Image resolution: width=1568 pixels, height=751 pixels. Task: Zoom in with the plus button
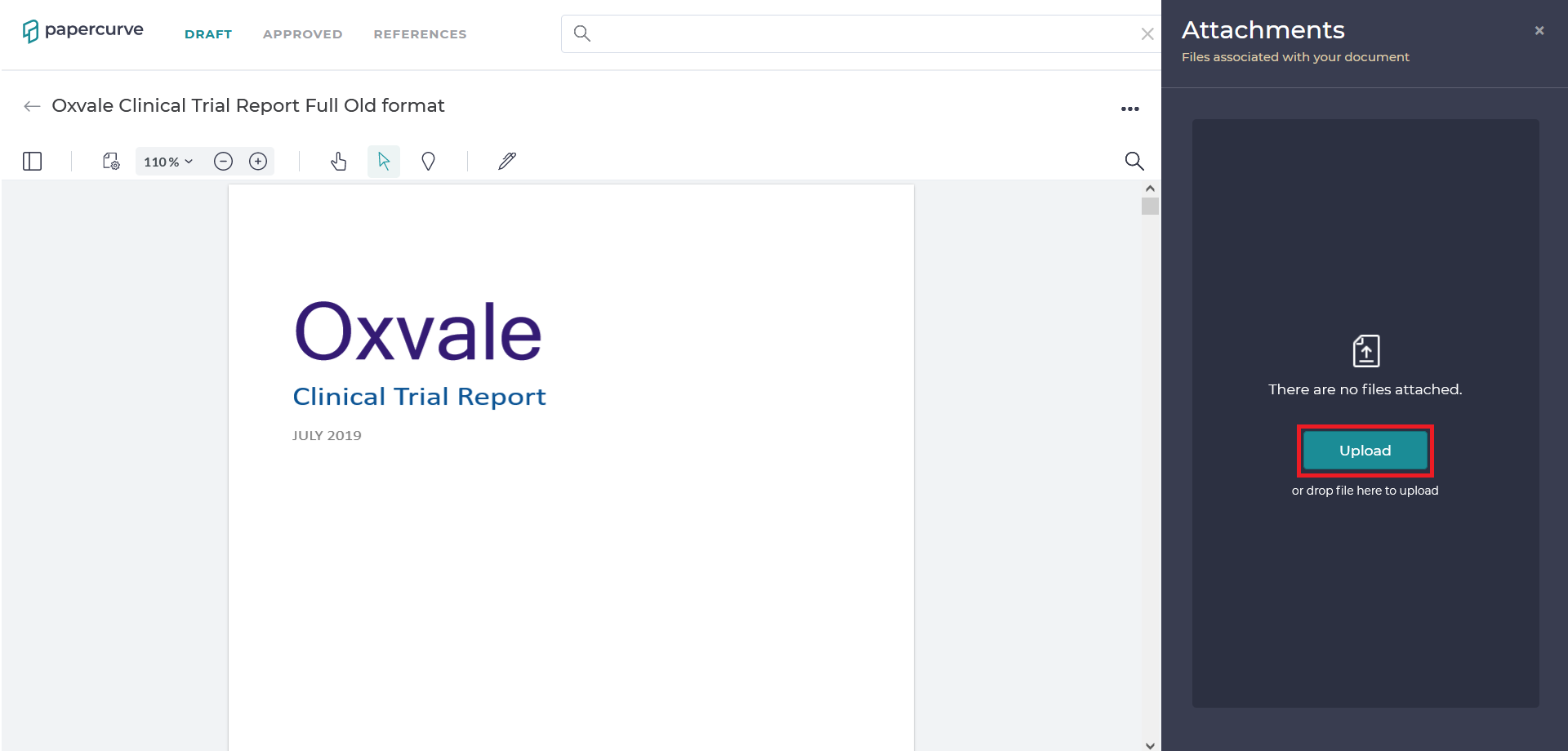pos(258,162)
